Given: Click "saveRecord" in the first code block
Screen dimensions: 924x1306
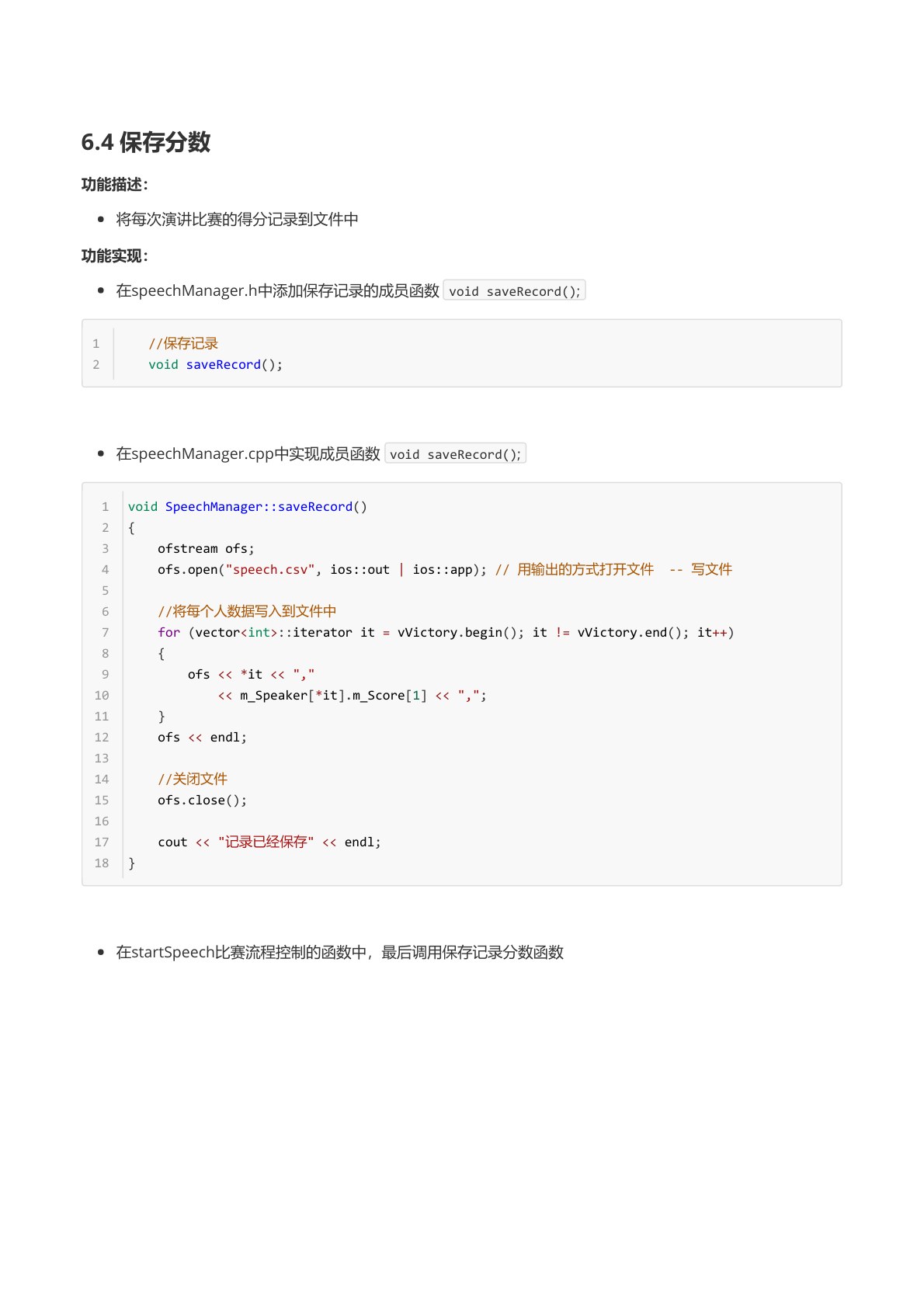Looking at the screenshot, I should coord(223,365).
